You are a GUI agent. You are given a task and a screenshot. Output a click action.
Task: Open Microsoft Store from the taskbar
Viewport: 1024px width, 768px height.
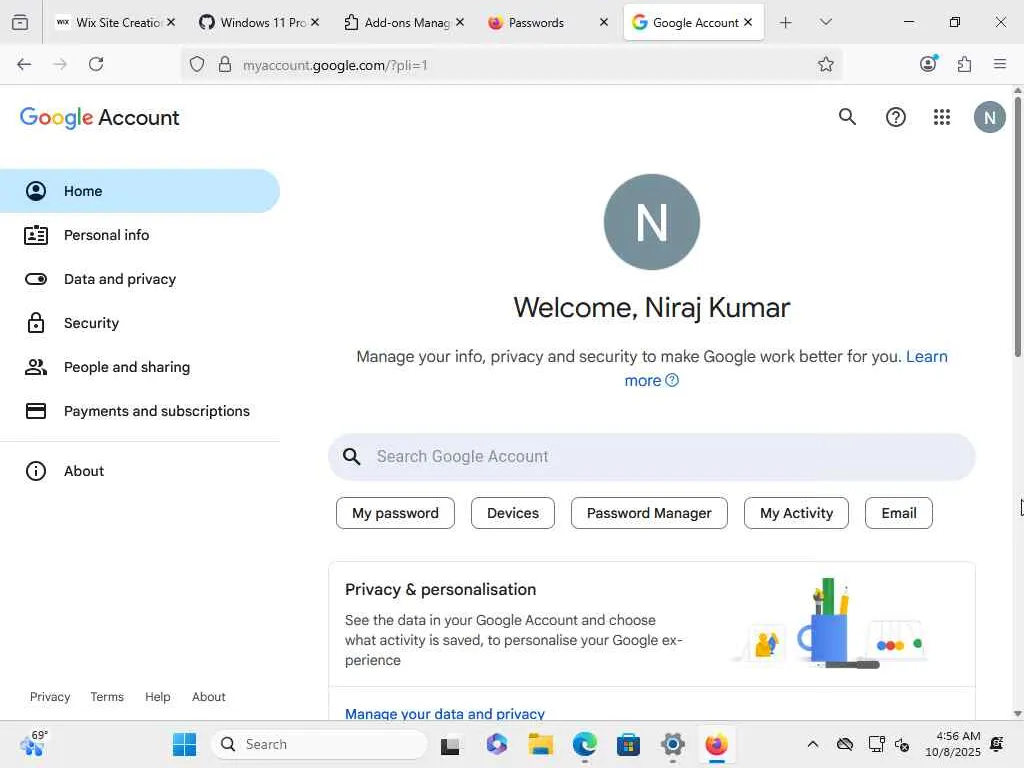coord(628,744)
